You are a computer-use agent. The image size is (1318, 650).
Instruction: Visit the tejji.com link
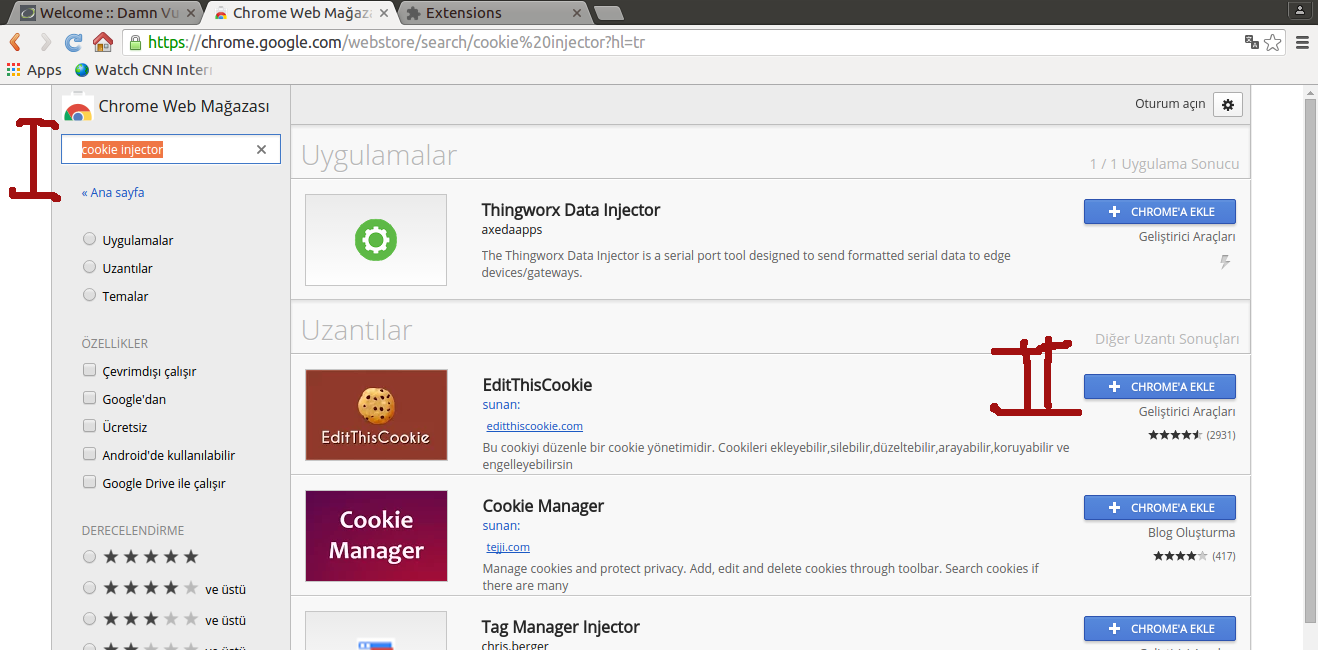(508, 547)
